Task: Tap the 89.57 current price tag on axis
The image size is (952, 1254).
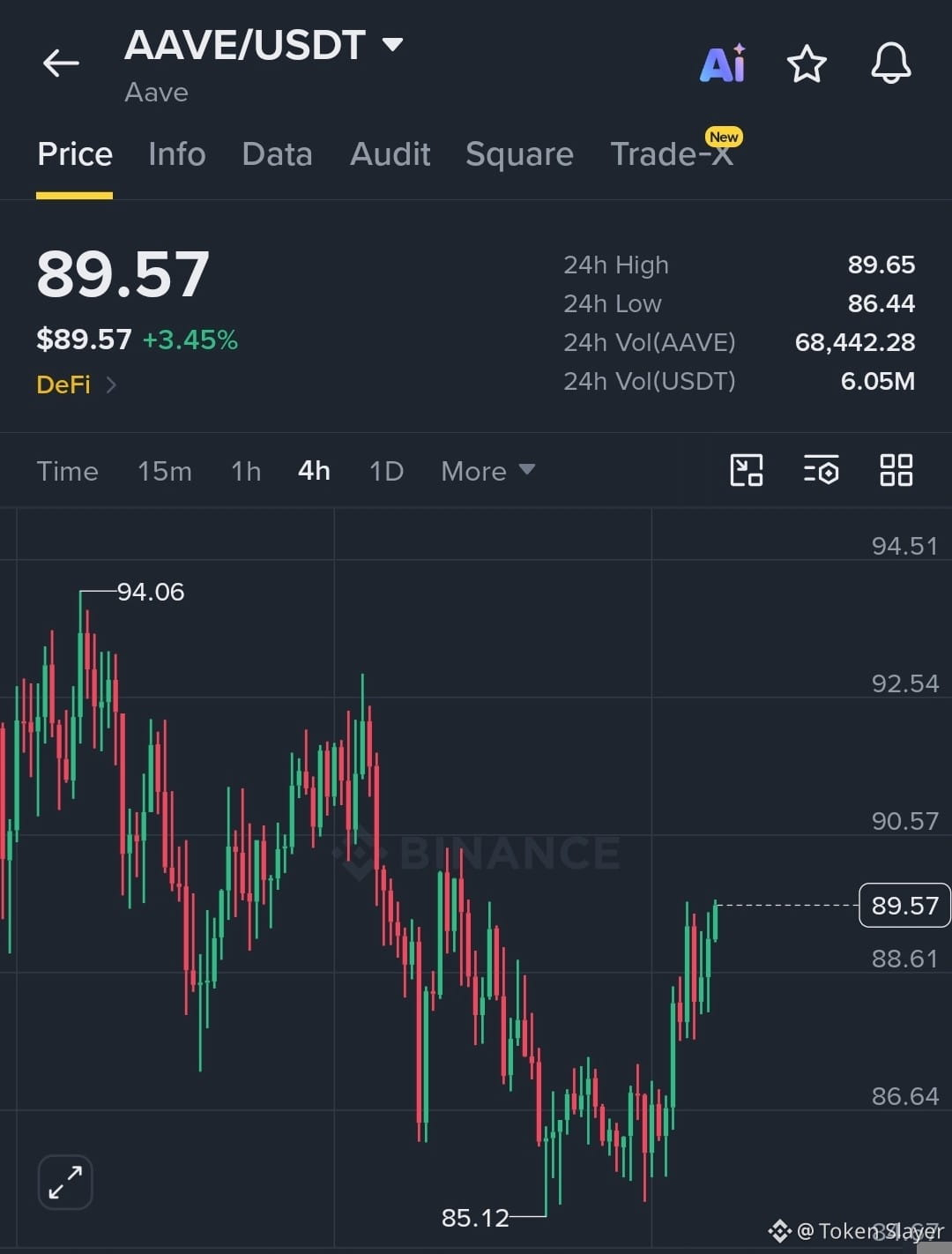Action: [x=904, y=906]
